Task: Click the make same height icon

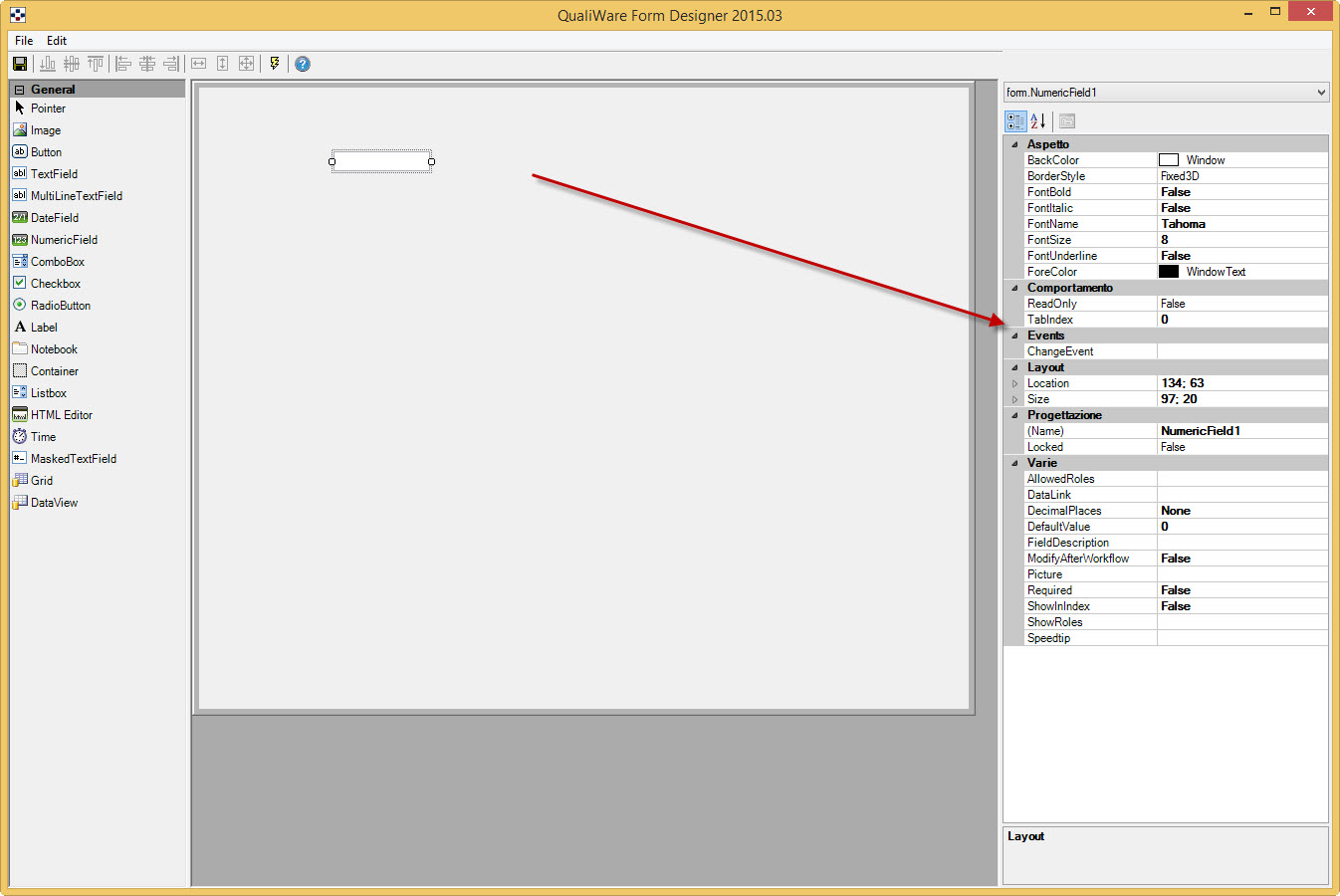Action: [x=222, y=64]
